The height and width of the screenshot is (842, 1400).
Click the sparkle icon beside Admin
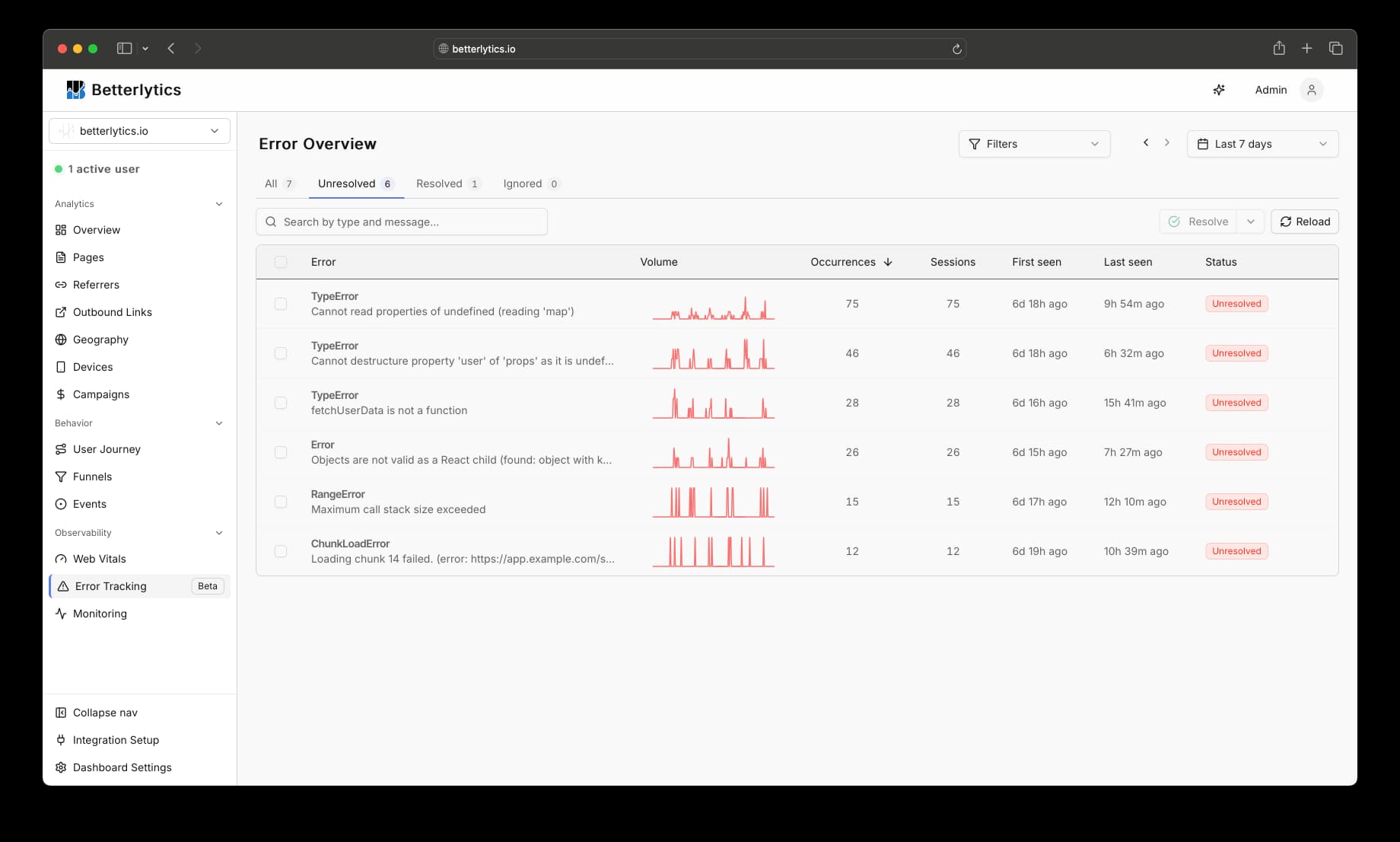[x=1218, y=90]
